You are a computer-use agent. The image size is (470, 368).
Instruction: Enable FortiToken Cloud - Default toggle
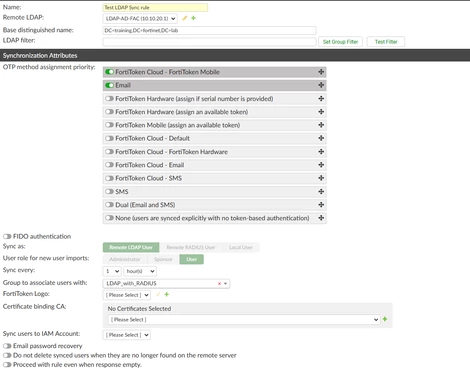pyautogui.click(x=109, y=138)
